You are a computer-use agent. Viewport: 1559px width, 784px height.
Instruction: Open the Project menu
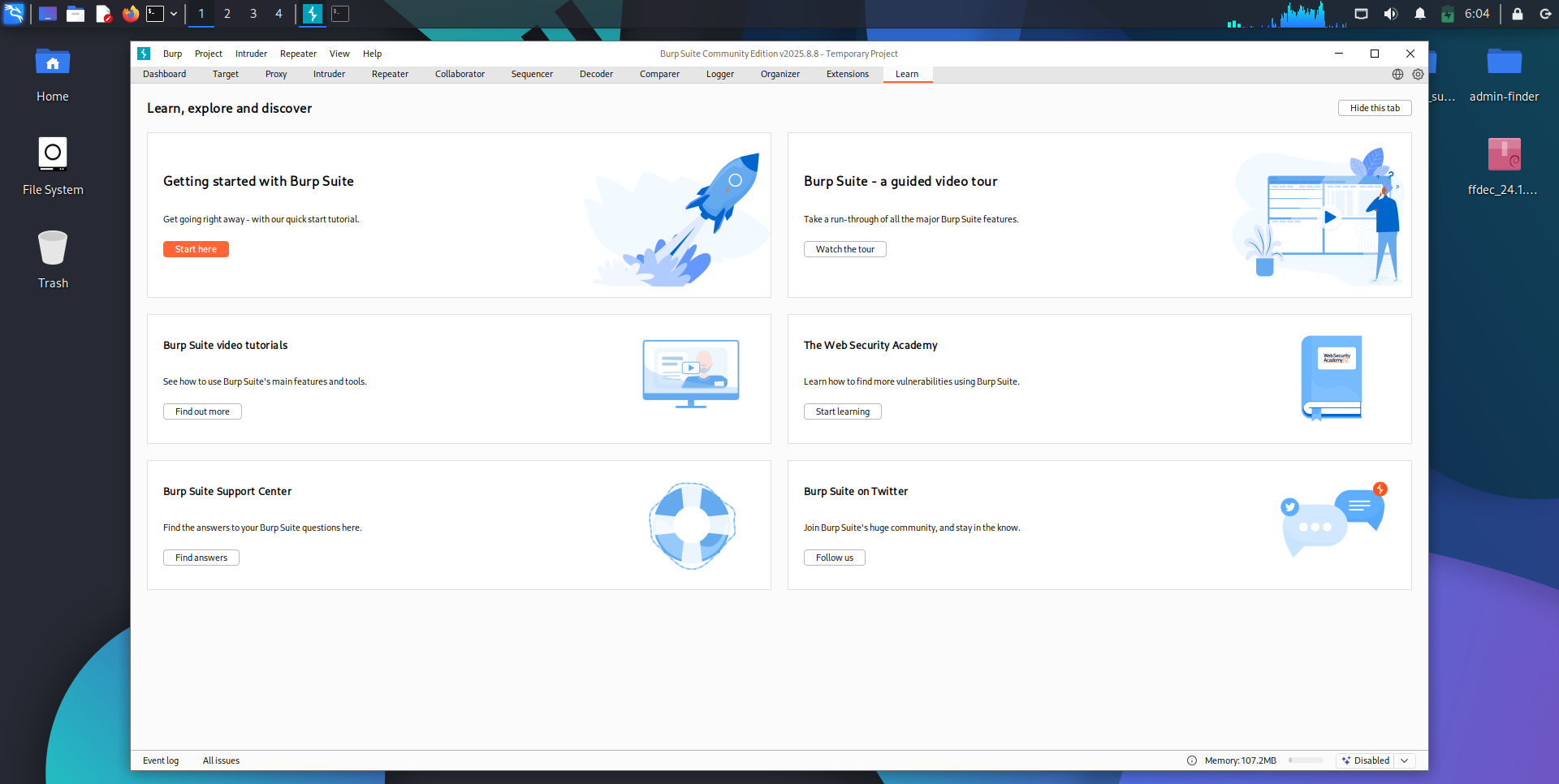[209, 54]
